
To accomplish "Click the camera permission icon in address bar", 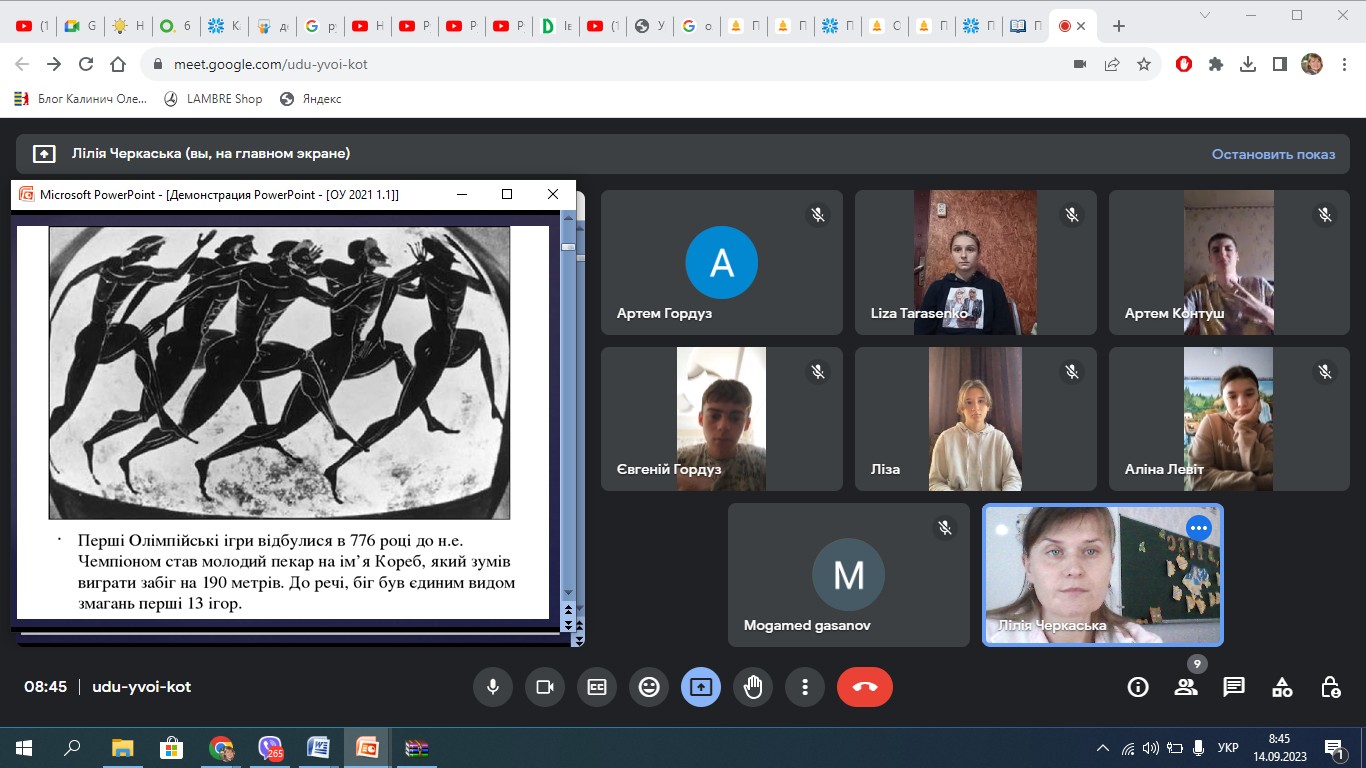I will (x=1080, y=64).
